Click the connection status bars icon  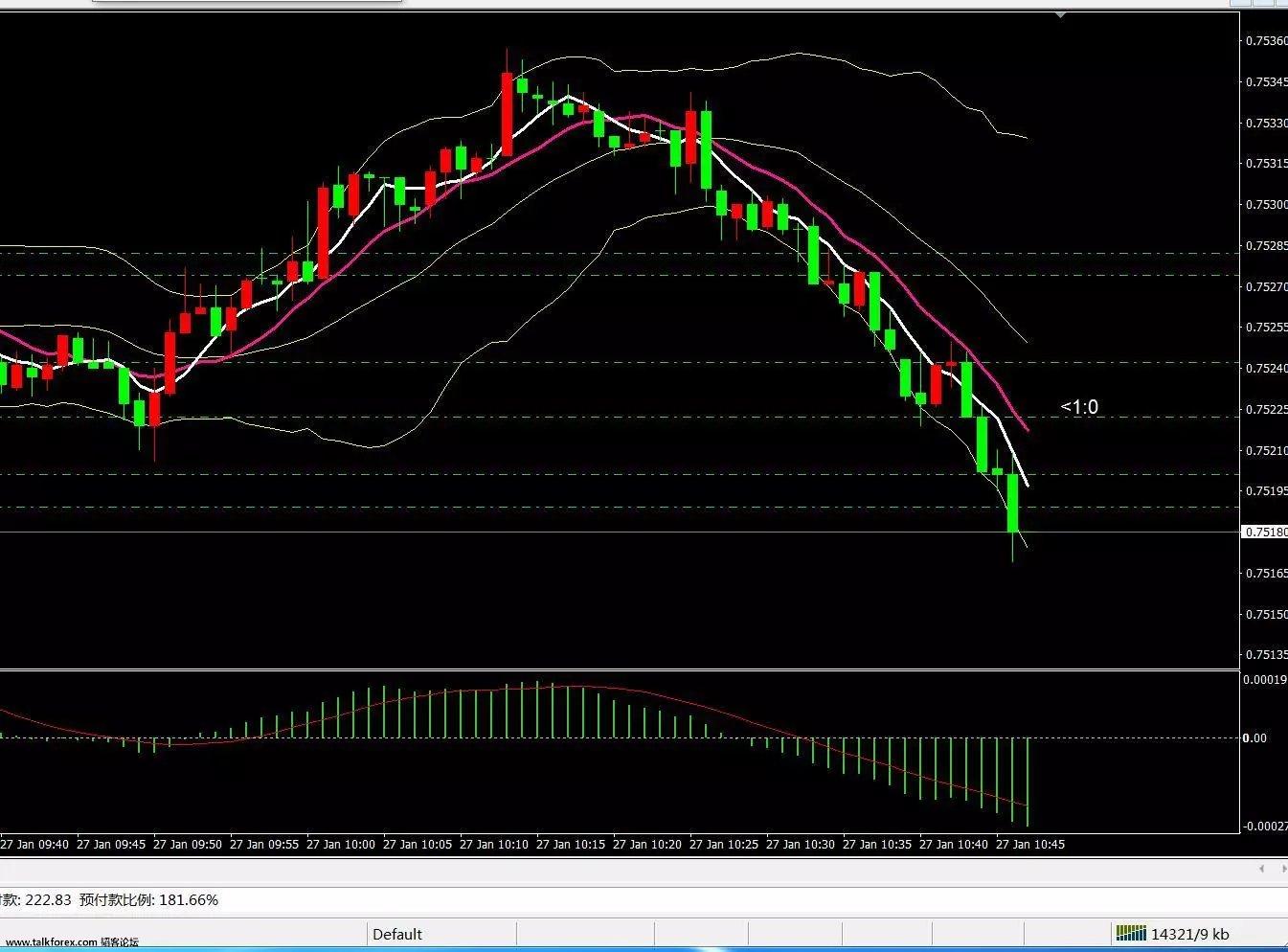tap(1131, 933)
